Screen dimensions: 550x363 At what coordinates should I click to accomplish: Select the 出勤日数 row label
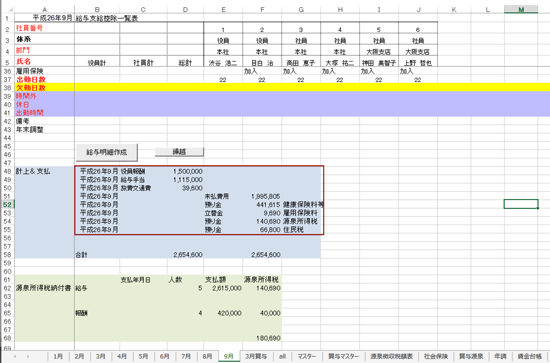click(x=45, y=79)
